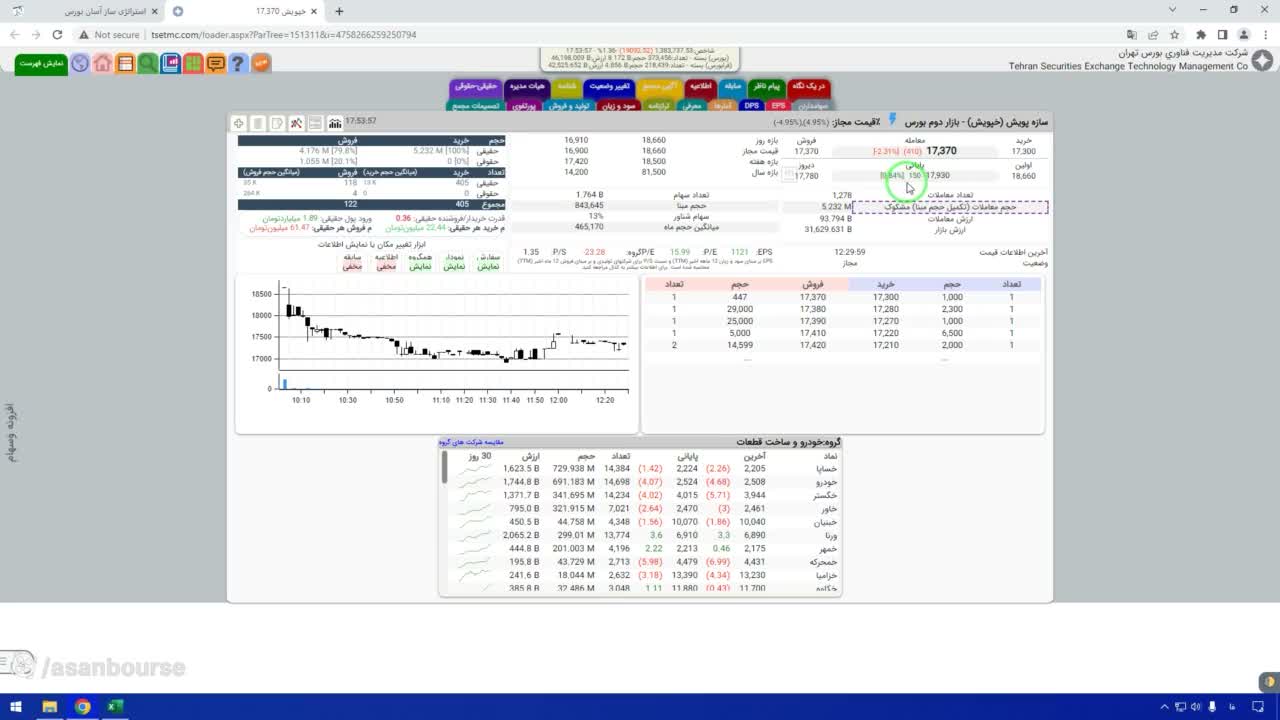Switch to the حقیقی-حقوقی tab

[475, 87]
